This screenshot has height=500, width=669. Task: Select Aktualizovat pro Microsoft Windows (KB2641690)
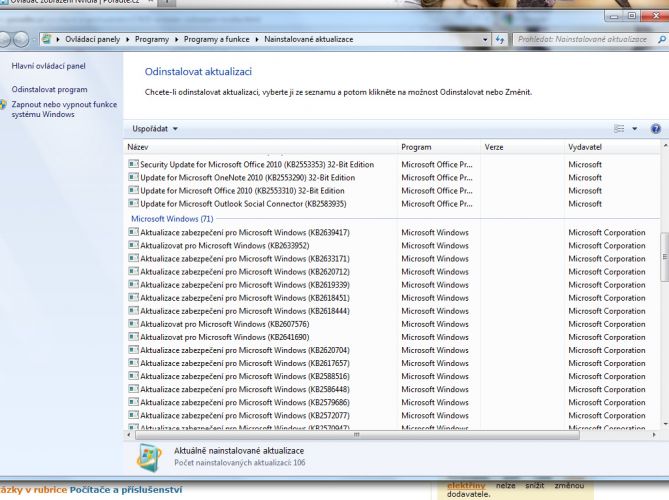[x=224, y=337]
